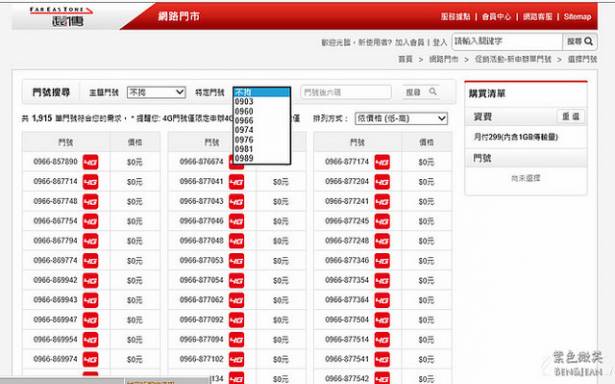Viewport: 615px width, 384px height.
Task: Select phone number 0966-869974
Action: pyautogui.click(x=55, y=359)
